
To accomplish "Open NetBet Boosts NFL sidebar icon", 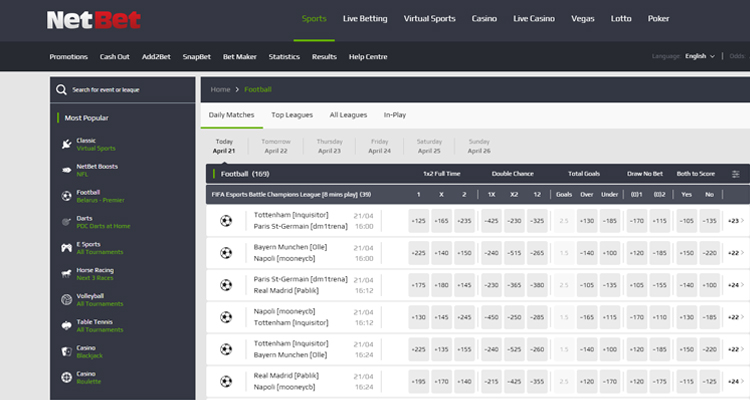I will 66,170.
